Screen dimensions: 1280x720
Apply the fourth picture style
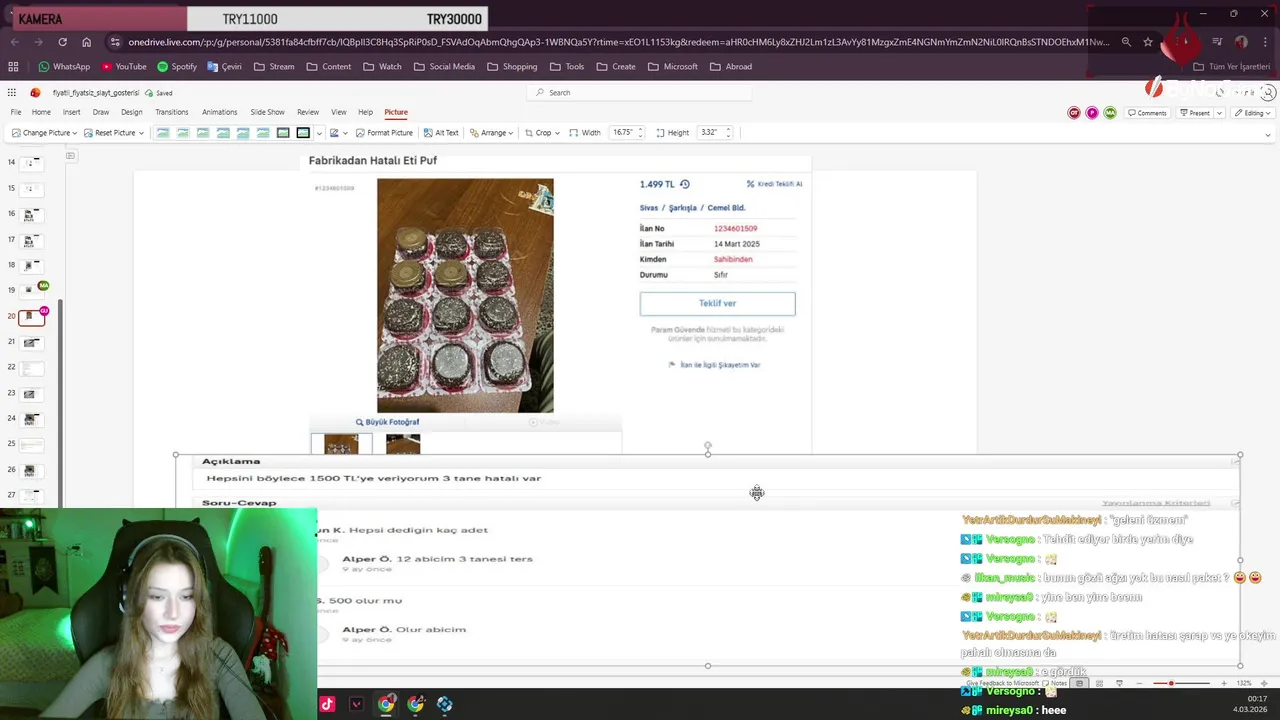click(x=222, y=132)
